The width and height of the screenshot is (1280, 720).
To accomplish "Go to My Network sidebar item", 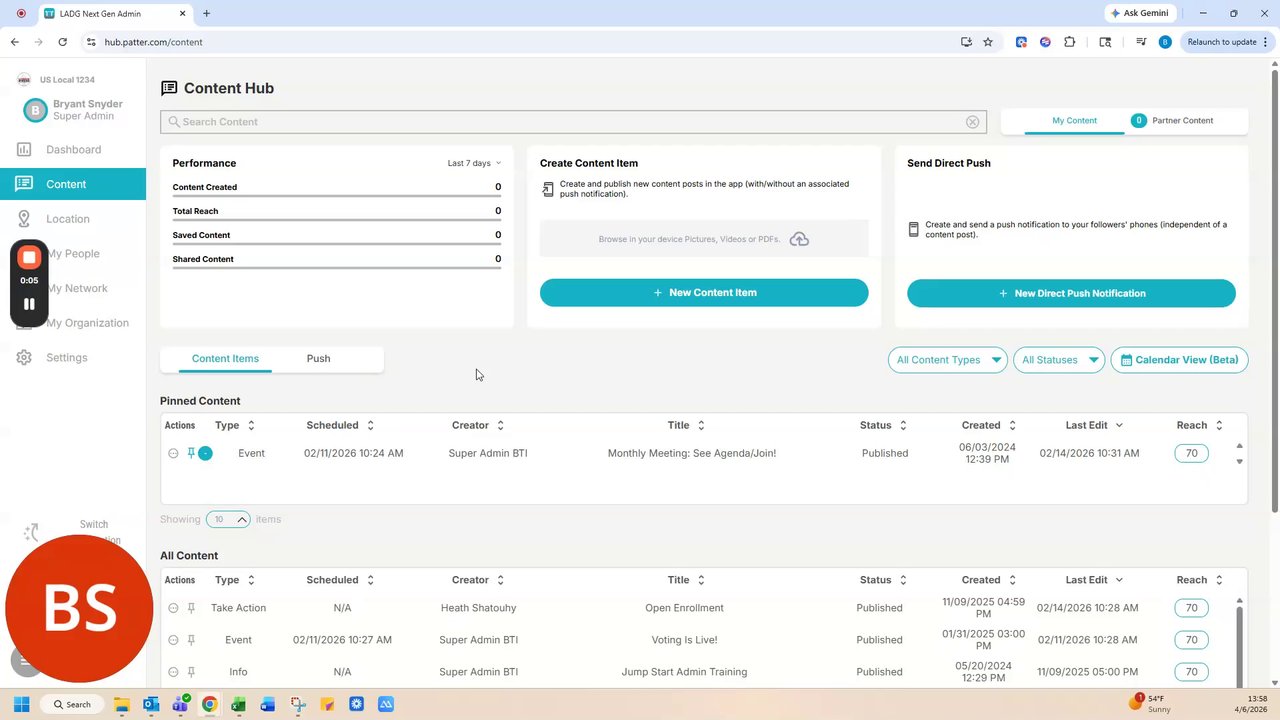I will coord(77,288).
